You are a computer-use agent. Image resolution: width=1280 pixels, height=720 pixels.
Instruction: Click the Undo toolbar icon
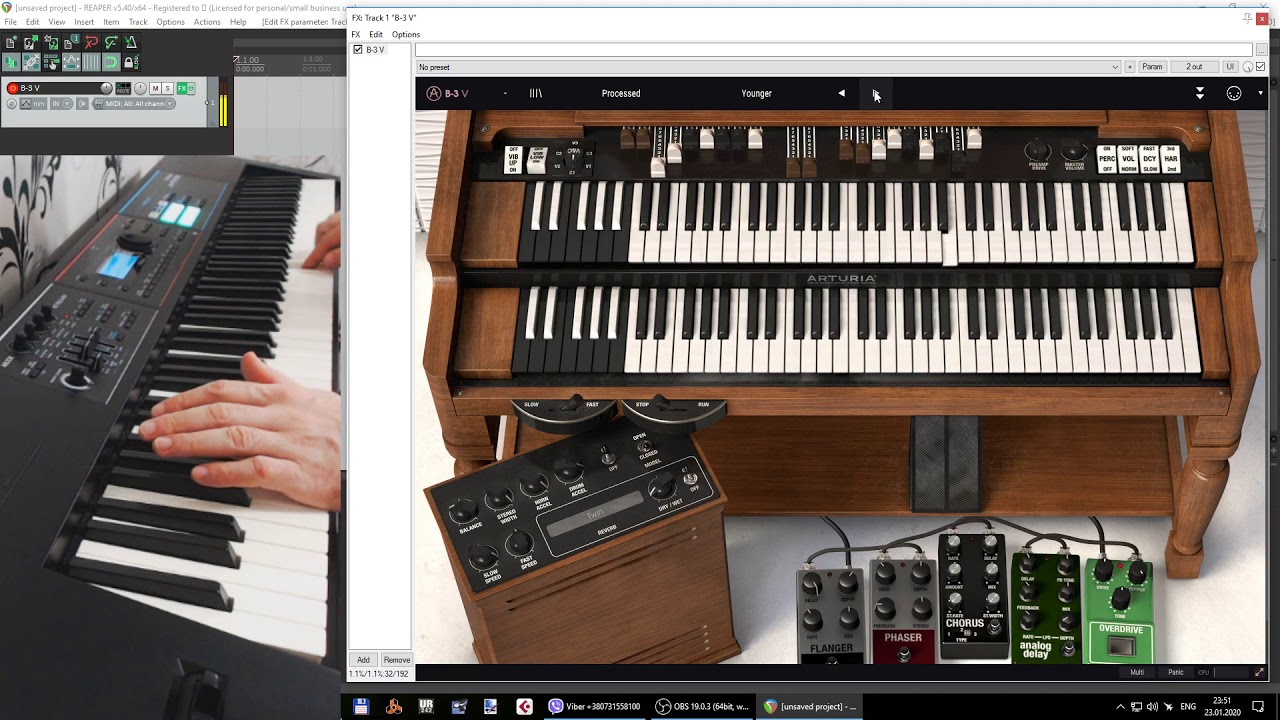coord(91,43)
